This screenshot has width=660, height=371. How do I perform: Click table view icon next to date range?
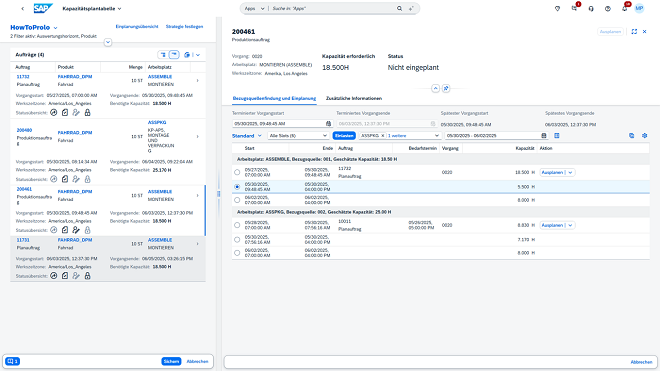click(x=556, y=136)
